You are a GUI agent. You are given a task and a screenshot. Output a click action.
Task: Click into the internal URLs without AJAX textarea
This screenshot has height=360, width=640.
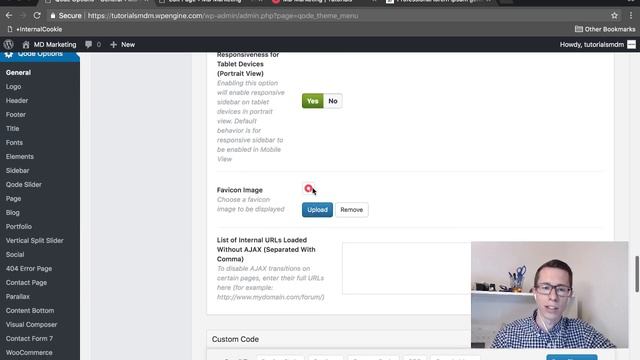pos(407,268)
